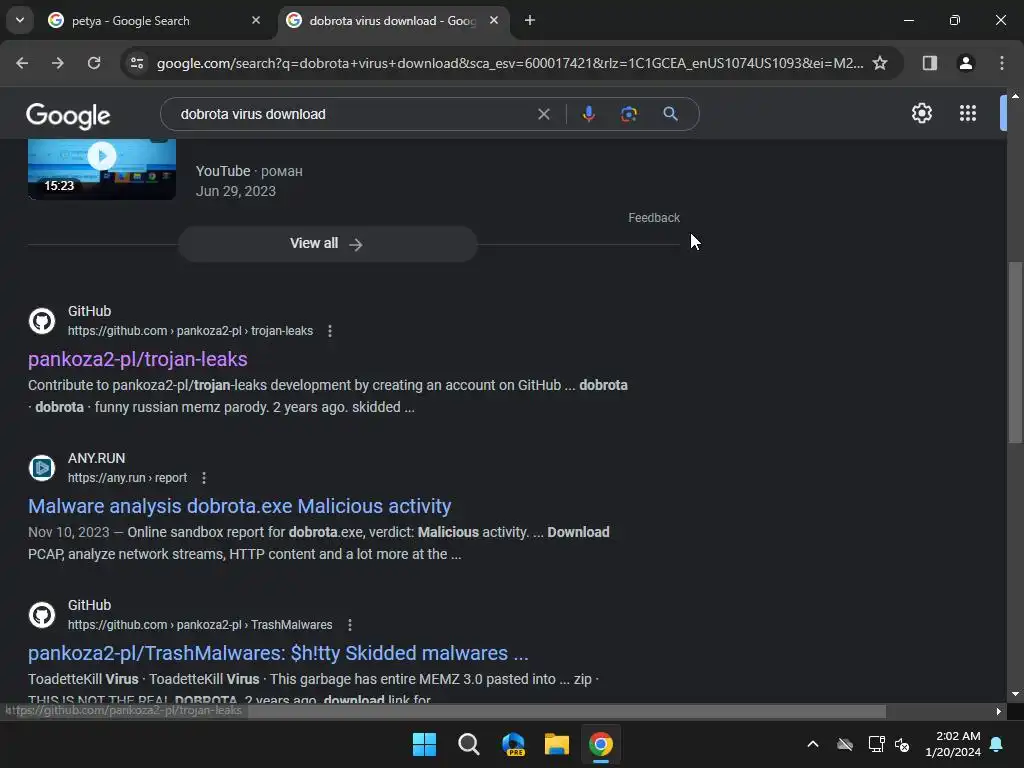1024x768 pixels.
Task: Open Google quick settings gear
Action: coord(921,114)
